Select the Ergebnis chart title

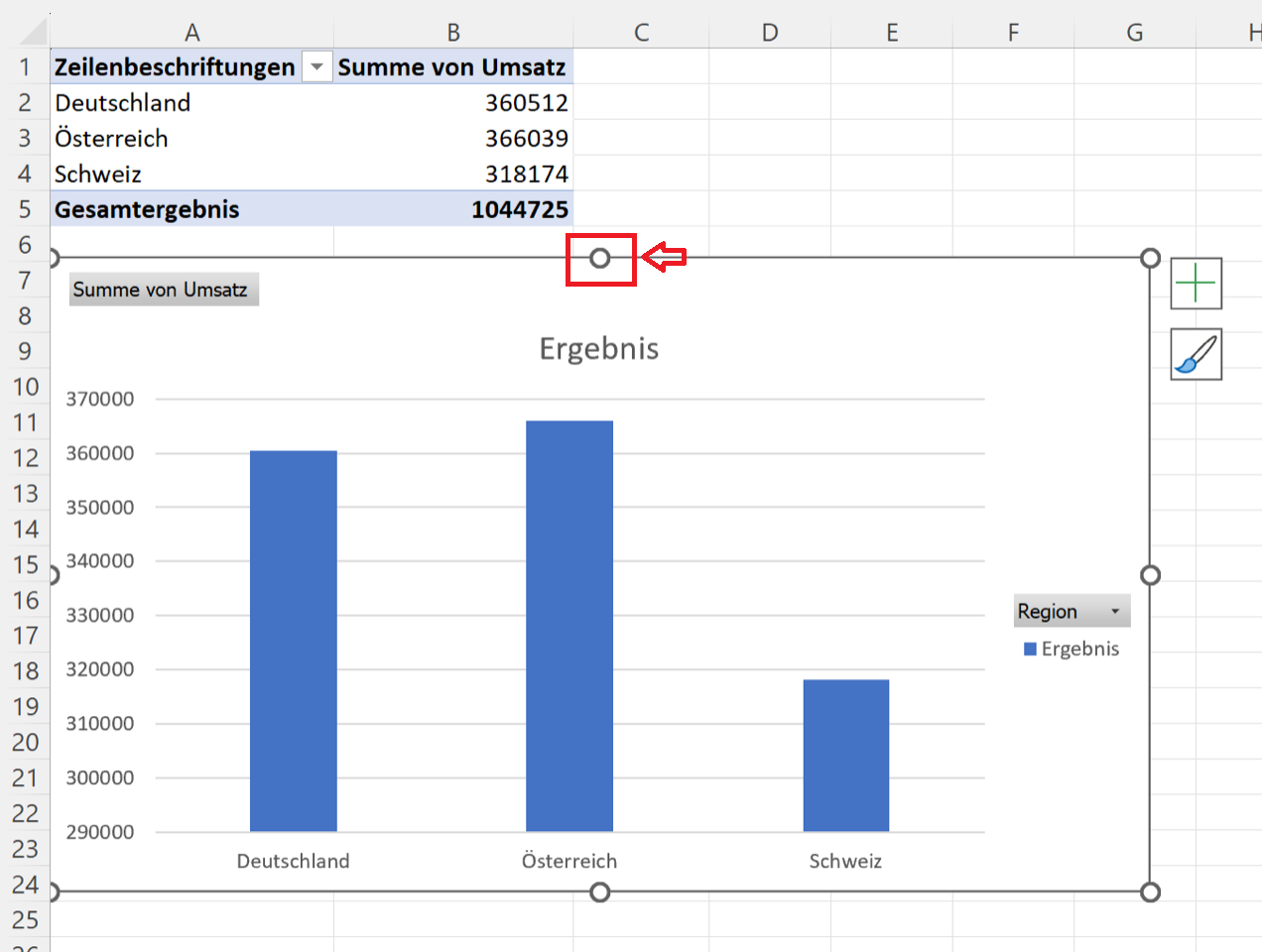tap(598, 349)
